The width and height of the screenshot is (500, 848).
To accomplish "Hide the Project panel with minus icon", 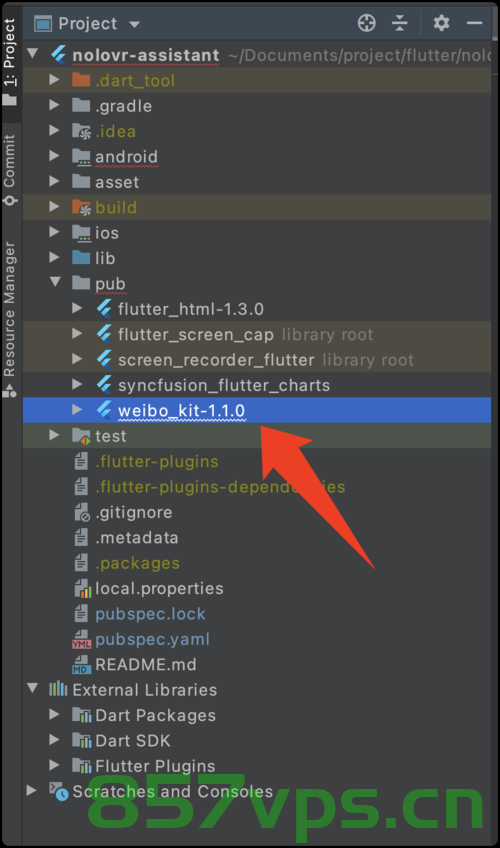I will tap(475, 23).
